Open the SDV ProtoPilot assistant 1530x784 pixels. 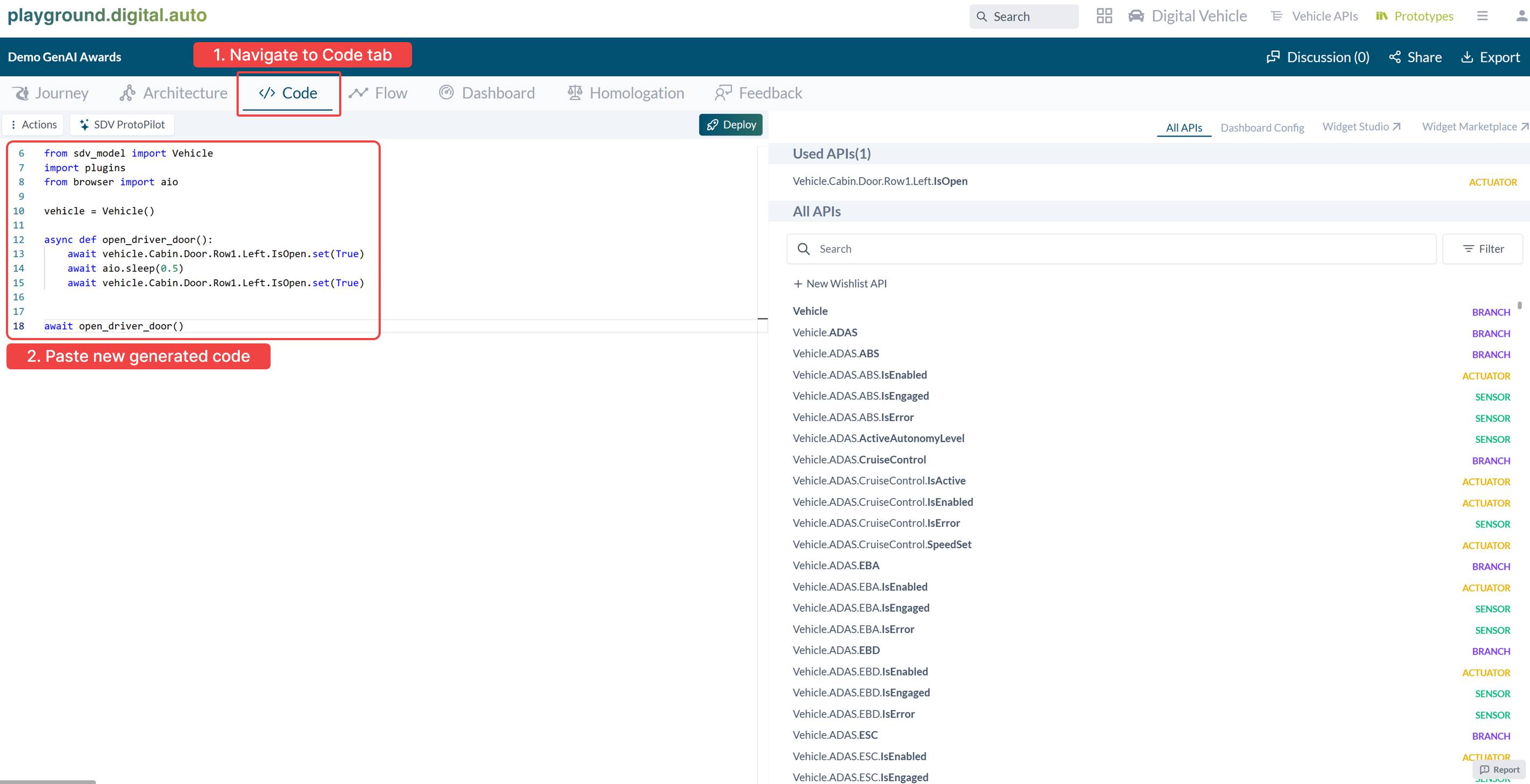(x=122, y=124)
